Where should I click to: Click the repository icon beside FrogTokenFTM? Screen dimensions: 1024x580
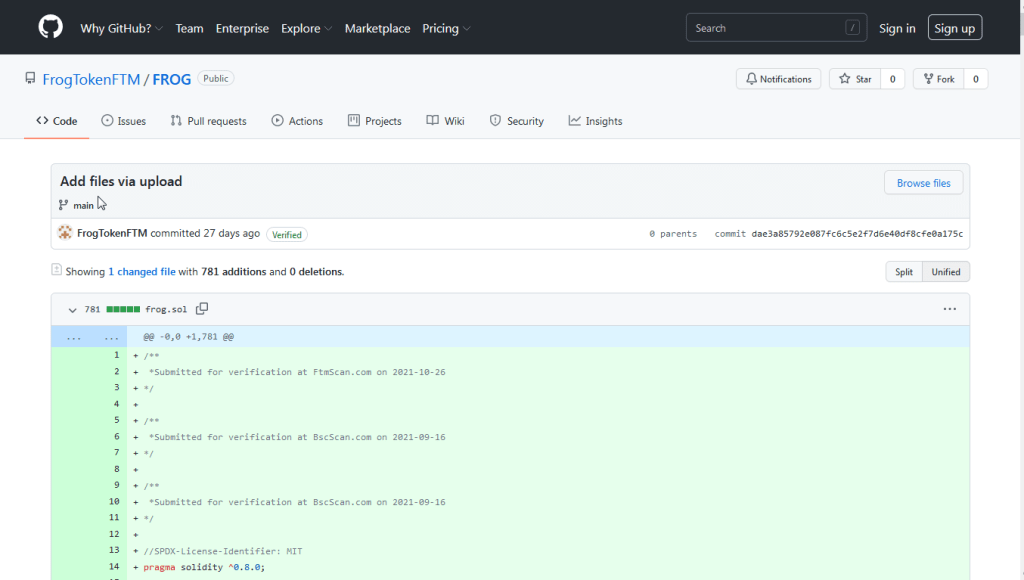(30, 78)
